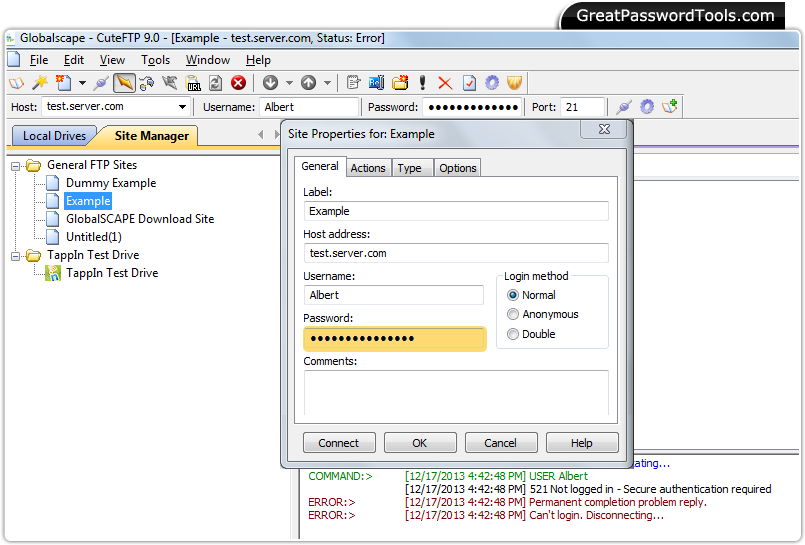Click the Reconnect icon in toolbar
The height and width of the screenshot is (545, 805).
click(147, 83)
